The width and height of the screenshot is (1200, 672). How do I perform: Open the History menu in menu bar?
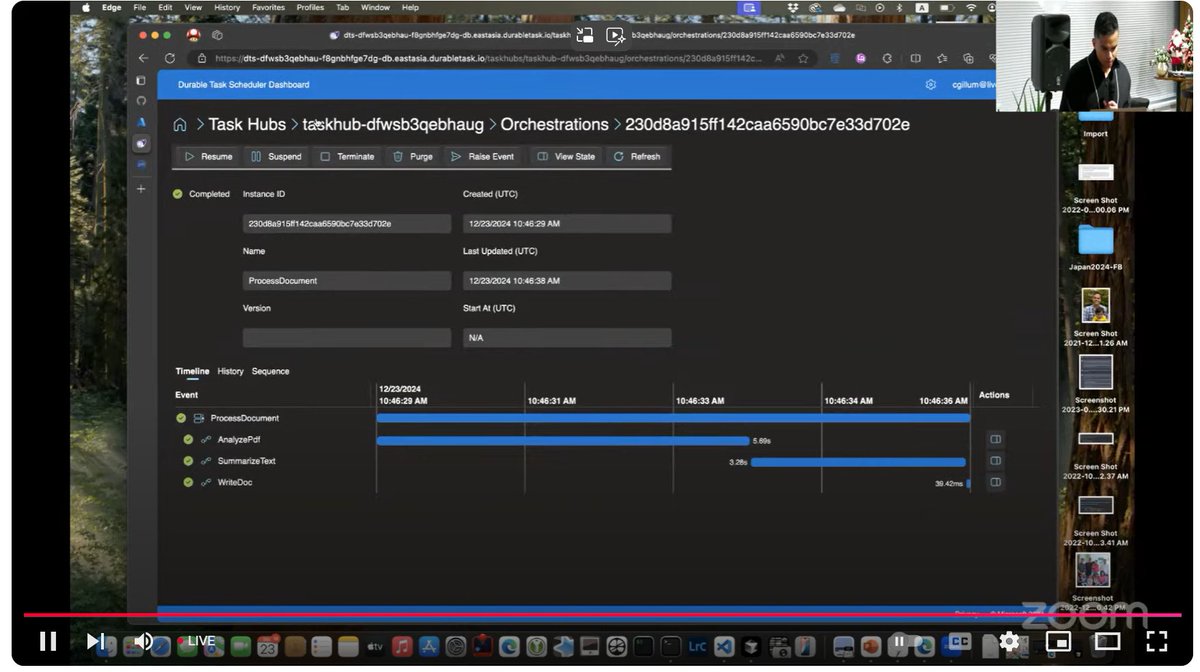tap(227, 7)
